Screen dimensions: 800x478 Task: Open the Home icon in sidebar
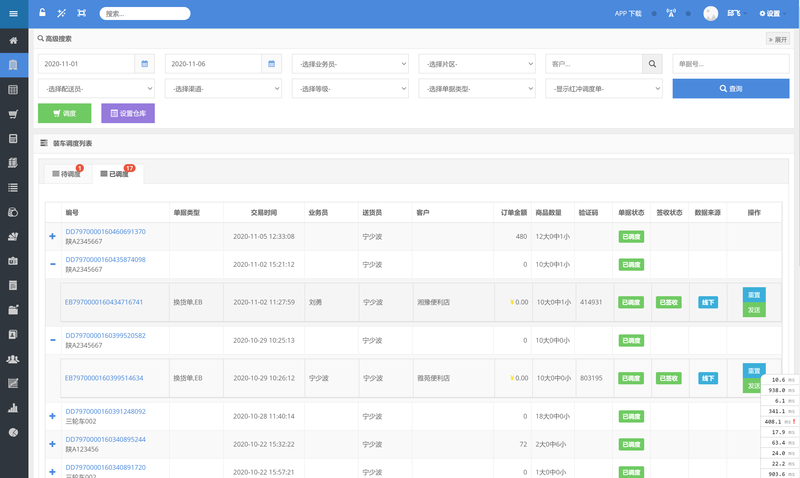click(14, 40)
